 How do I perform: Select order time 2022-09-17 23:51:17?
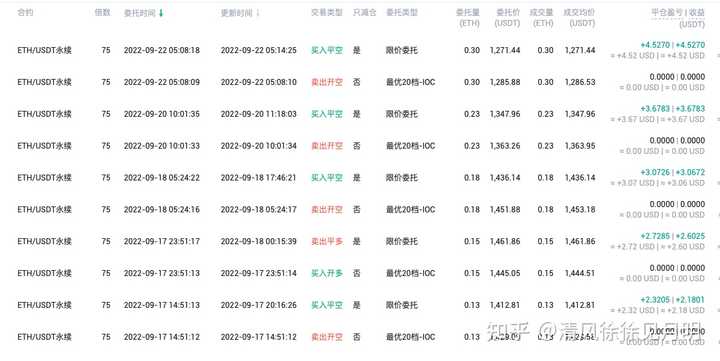[x=162, y=241]
